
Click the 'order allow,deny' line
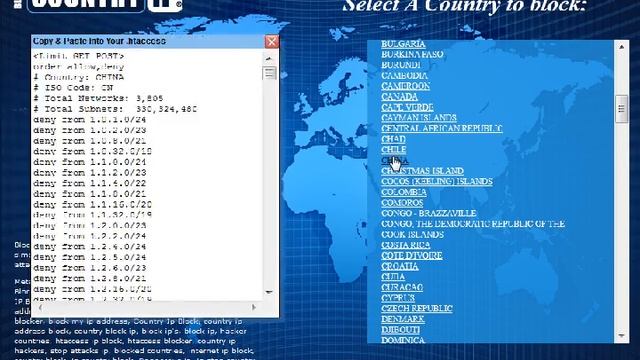[78, 67]
